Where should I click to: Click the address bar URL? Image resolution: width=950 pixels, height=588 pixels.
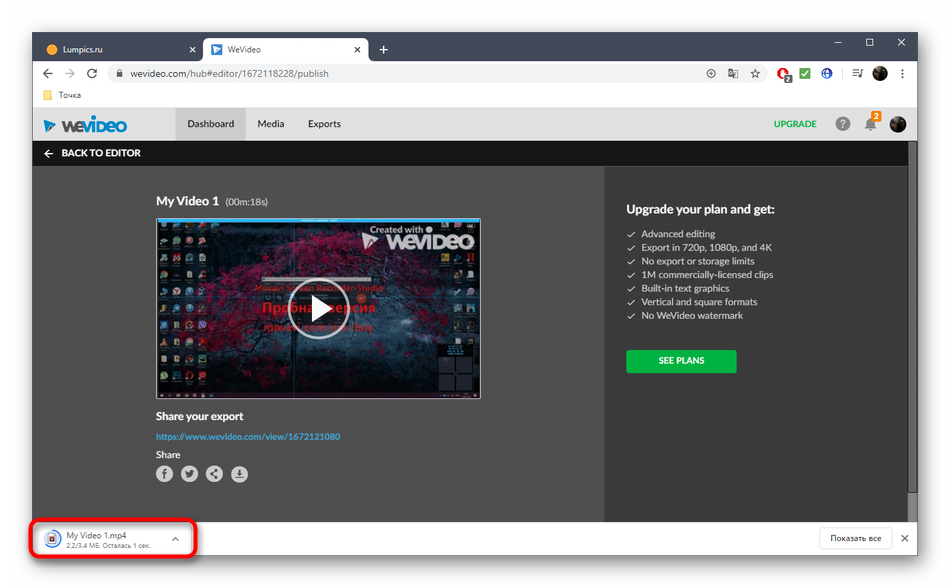[229, 73]
